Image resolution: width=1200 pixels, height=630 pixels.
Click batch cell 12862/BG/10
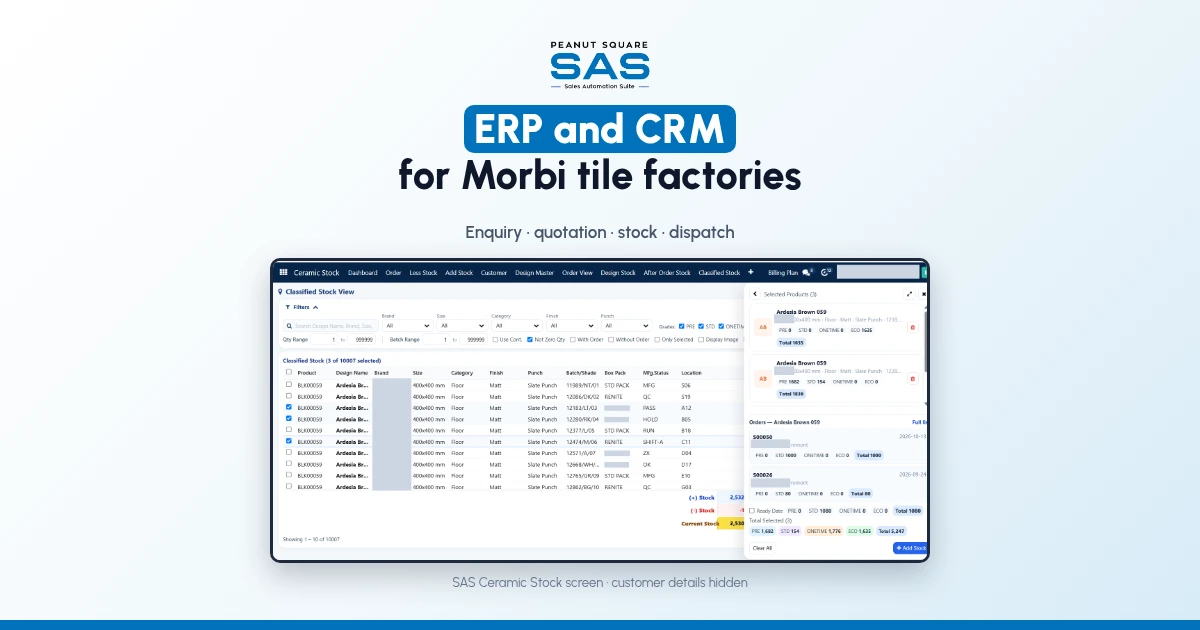pos(582,487)
